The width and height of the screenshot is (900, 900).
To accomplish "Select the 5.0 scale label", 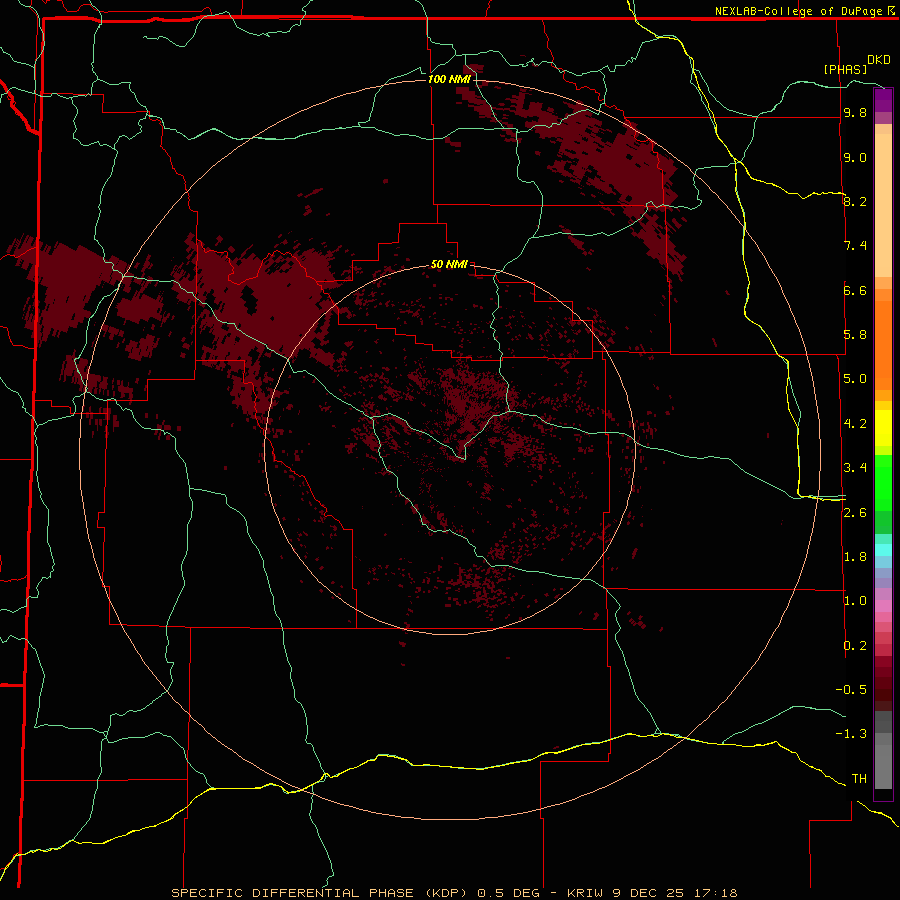I will pos(855,379).
